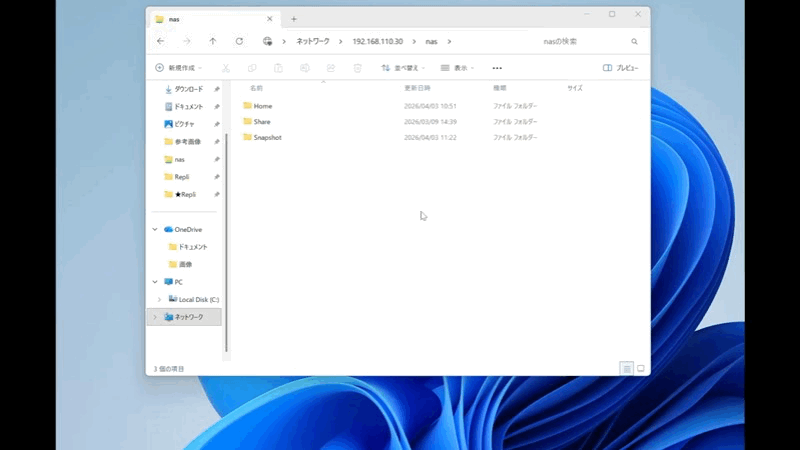Image resolution: width=800 pixels, height=450 pixels.
Task: Click the Copy icon in toolbar
Action: point(252,68)
